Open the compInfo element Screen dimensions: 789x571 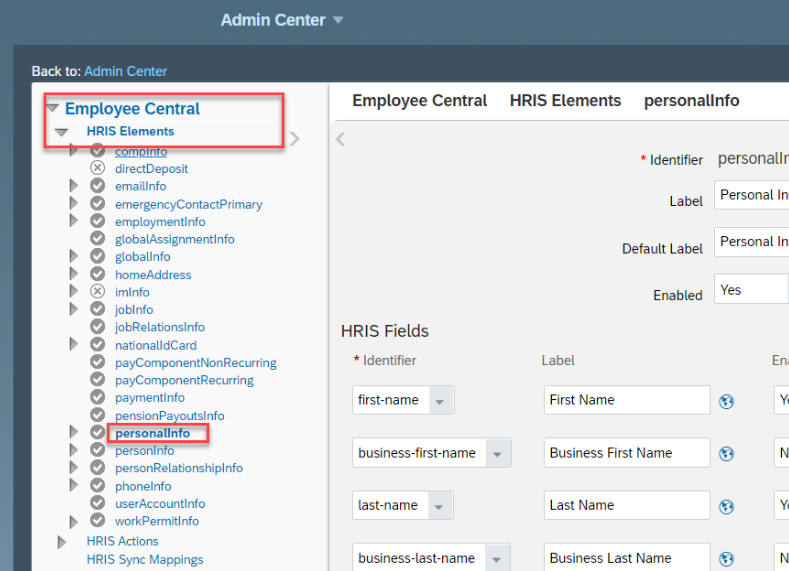click(x=141, y=151)
